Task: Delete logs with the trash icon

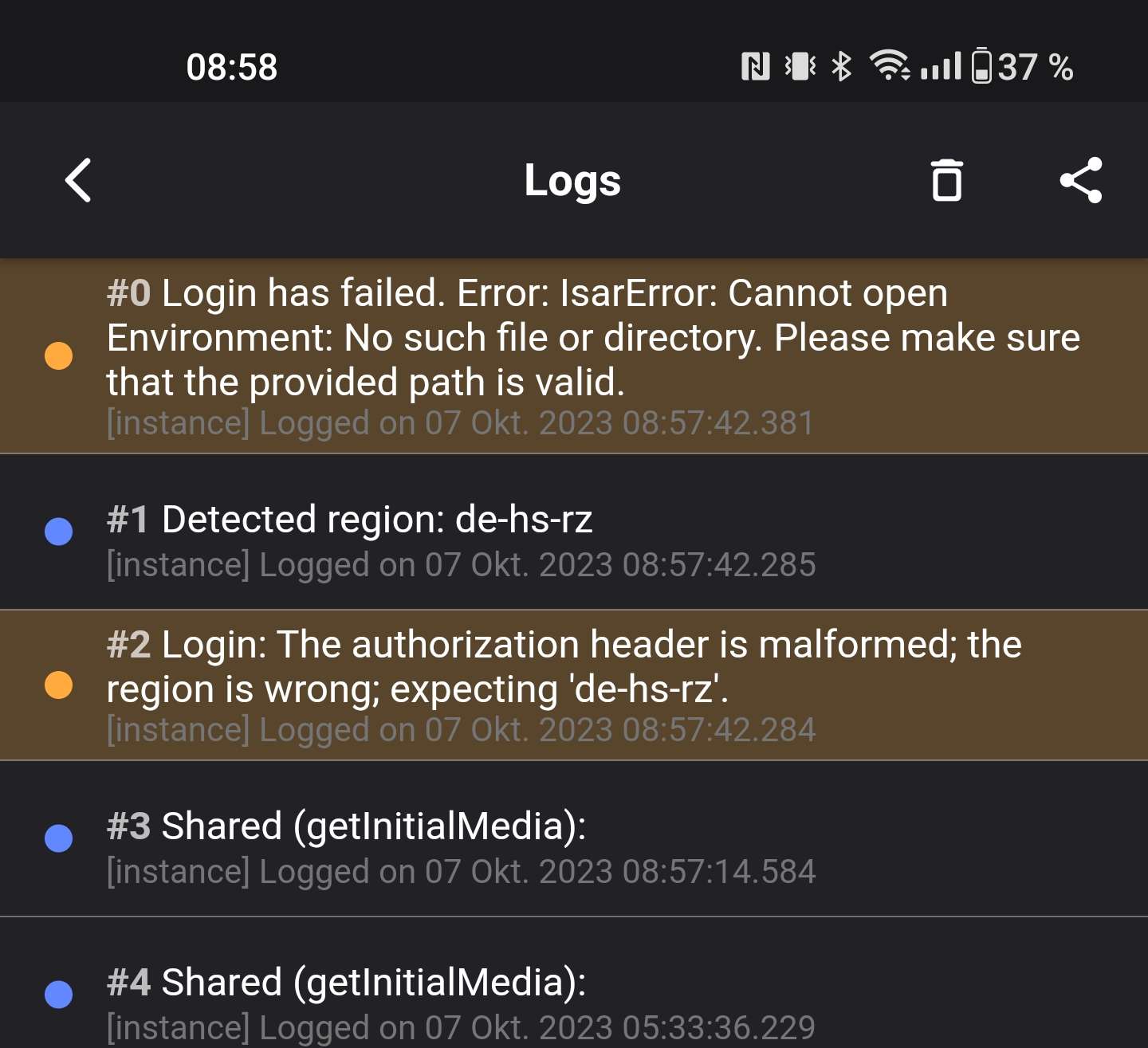Action: [x=947, y=180]
